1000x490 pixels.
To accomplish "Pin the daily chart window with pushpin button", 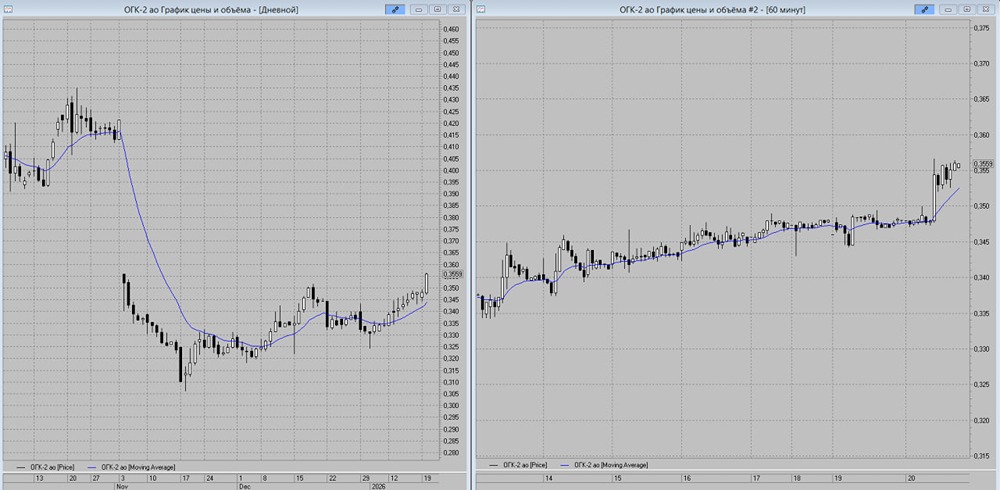I will [x=396, y=9].
